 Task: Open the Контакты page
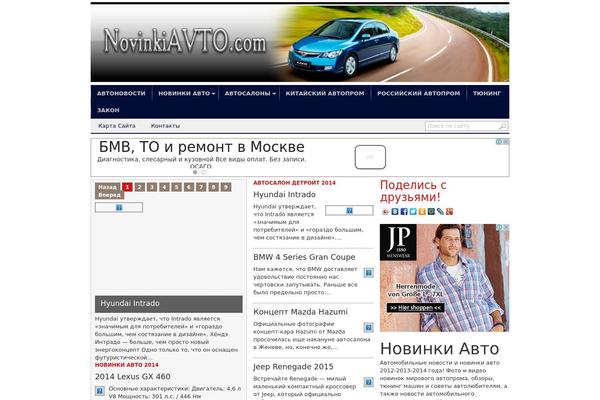pos(165,126)
